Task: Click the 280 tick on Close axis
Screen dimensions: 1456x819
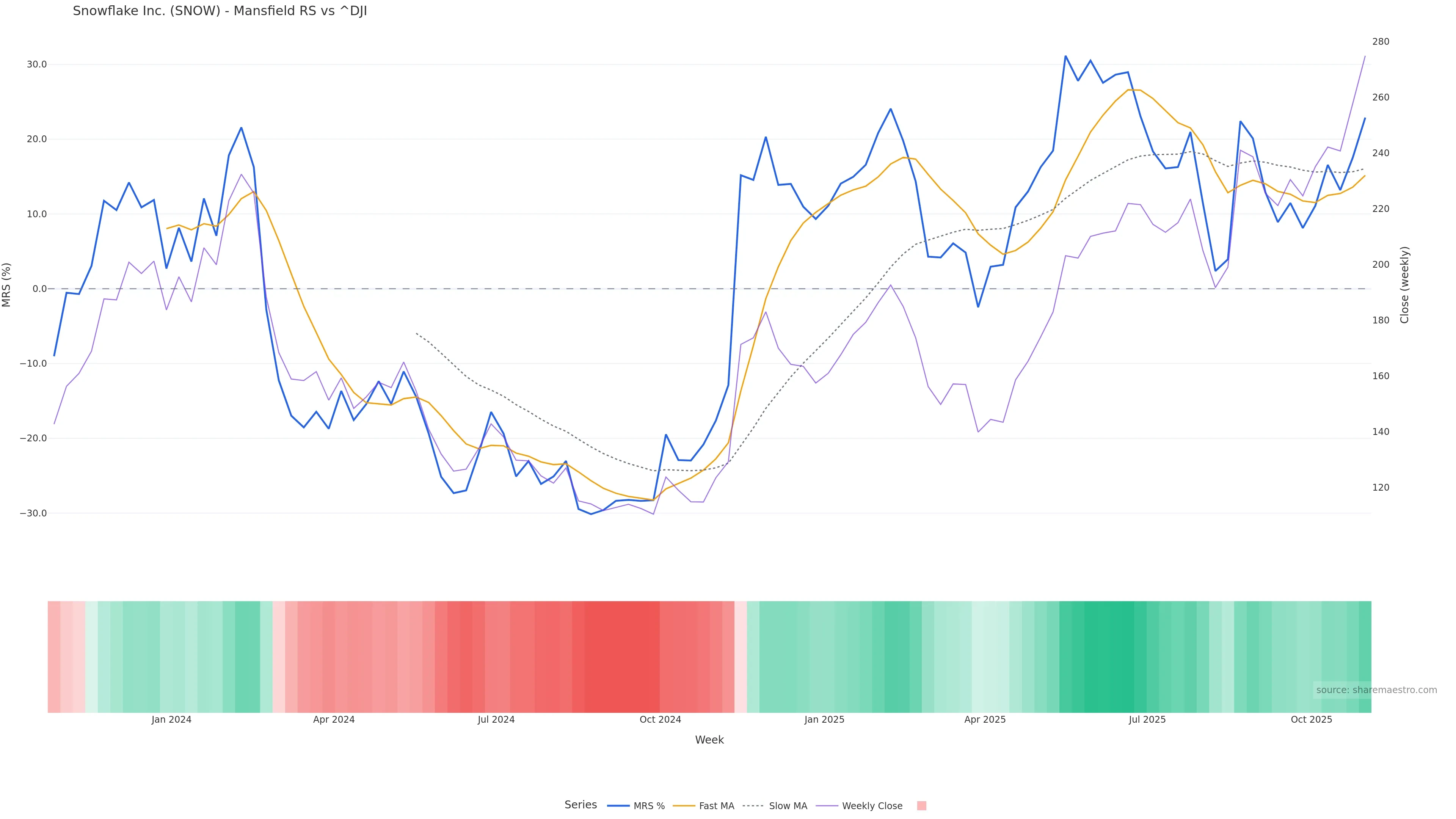Action: 1380,42
